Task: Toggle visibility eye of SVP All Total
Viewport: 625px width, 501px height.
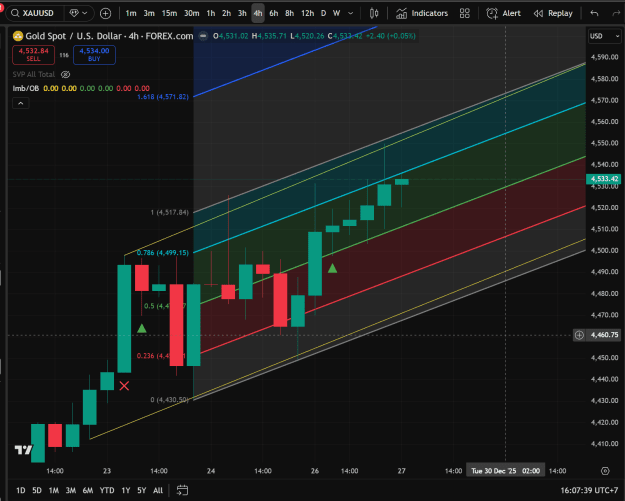Action: coord(65,75)
